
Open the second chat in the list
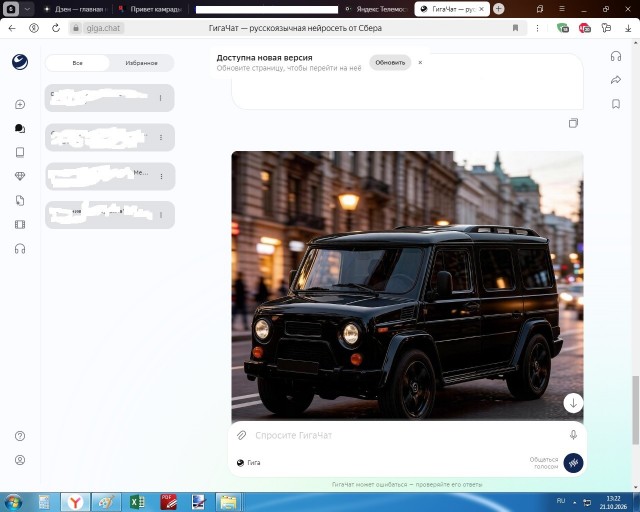(x=109, y=138)
